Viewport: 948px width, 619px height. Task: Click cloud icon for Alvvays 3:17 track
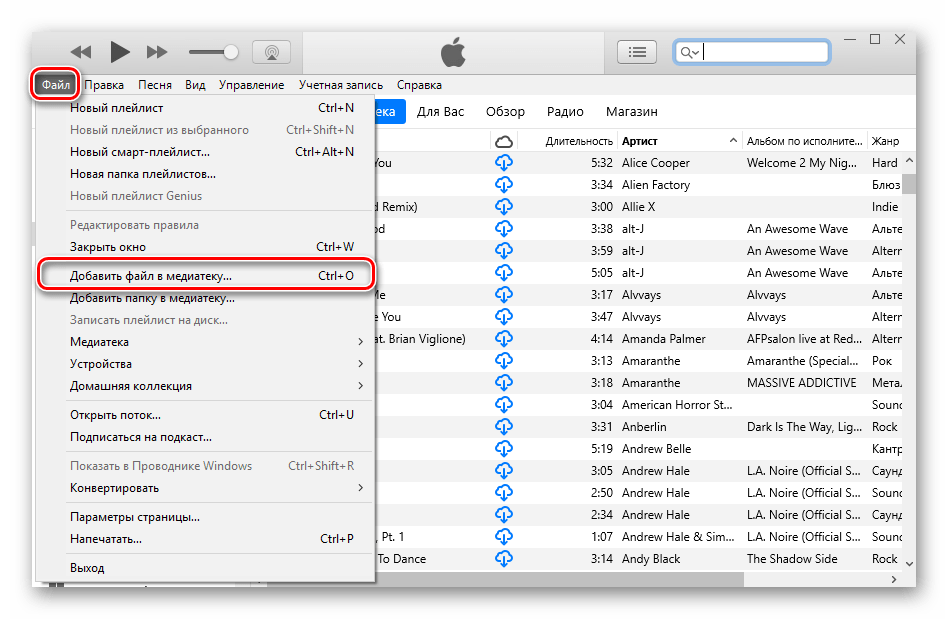[504, 294]
